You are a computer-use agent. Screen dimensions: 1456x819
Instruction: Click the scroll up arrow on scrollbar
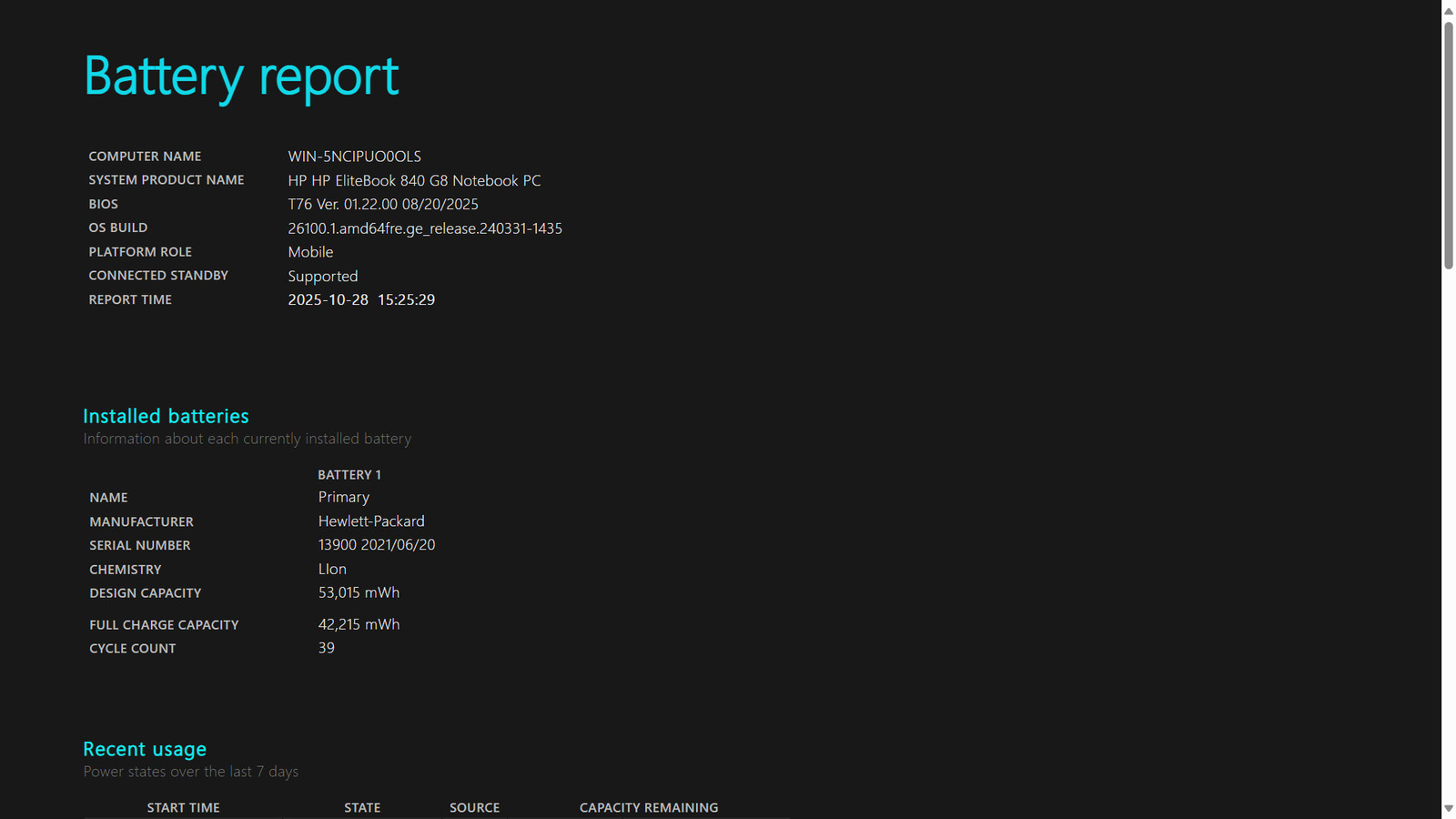[x=1448, y=11]
